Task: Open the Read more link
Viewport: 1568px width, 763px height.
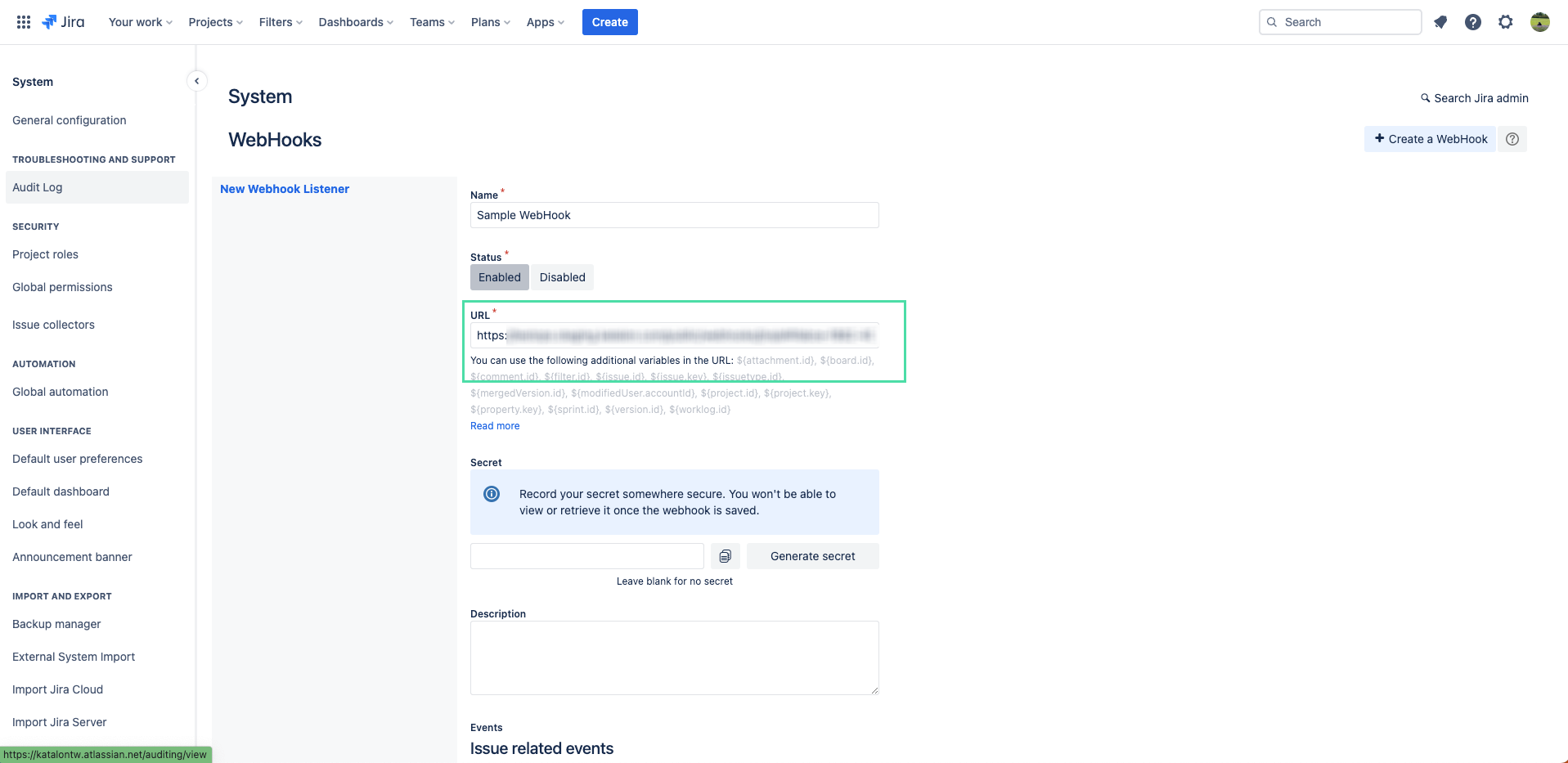Action: tap(494, 425)
